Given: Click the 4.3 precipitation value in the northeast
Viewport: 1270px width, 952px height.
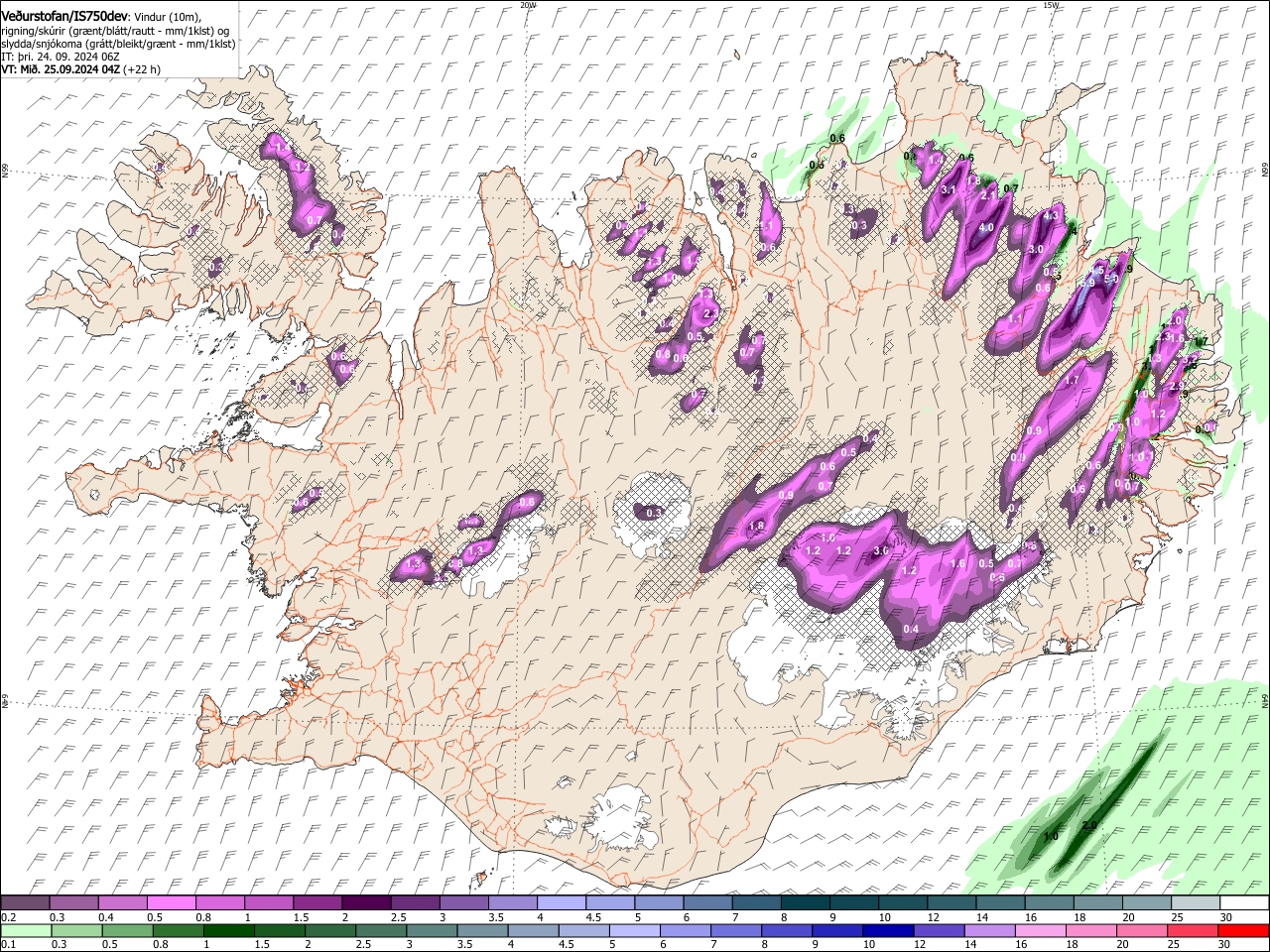Looking at the screenshot, I should pos(1053,214).
